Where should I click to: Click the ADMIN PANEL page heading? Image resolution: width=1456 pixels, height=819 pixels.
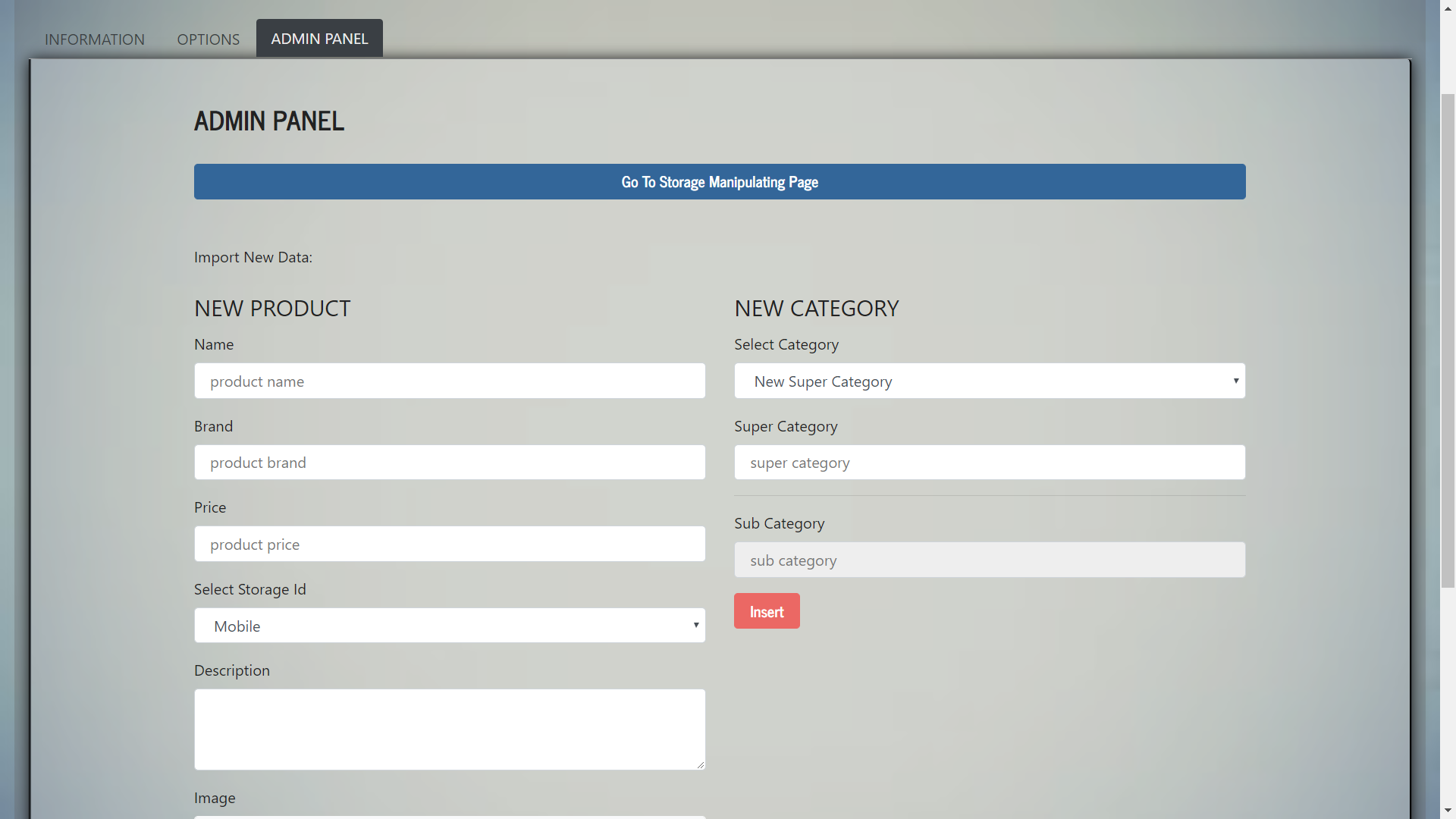tap(269, 121)
